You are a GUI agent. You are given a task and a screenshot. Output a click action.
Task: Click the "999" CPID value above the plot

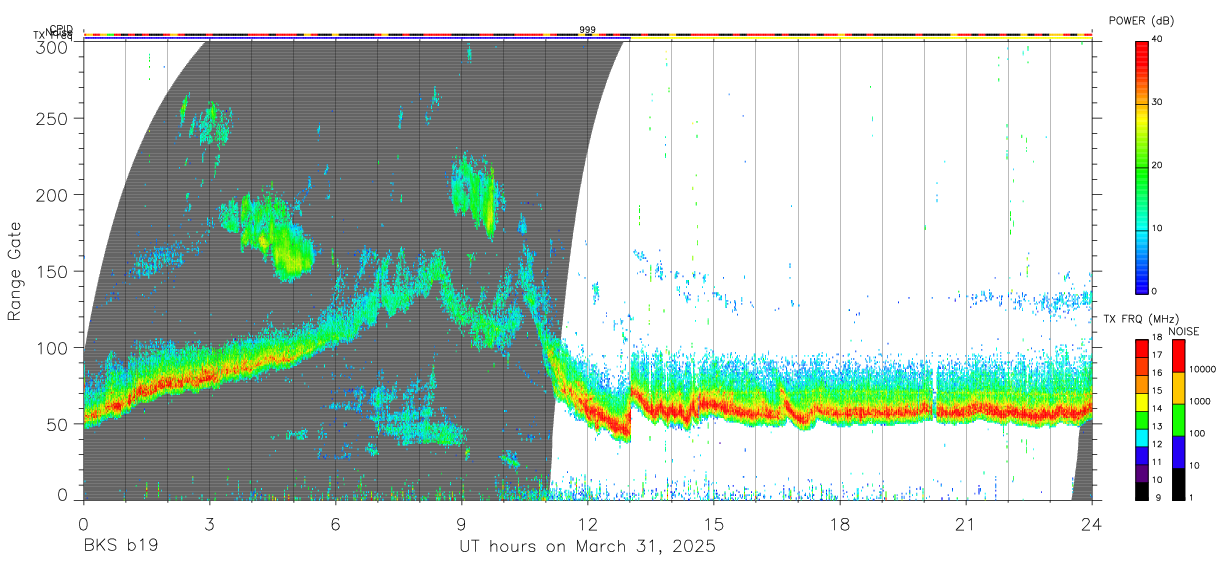587,30
